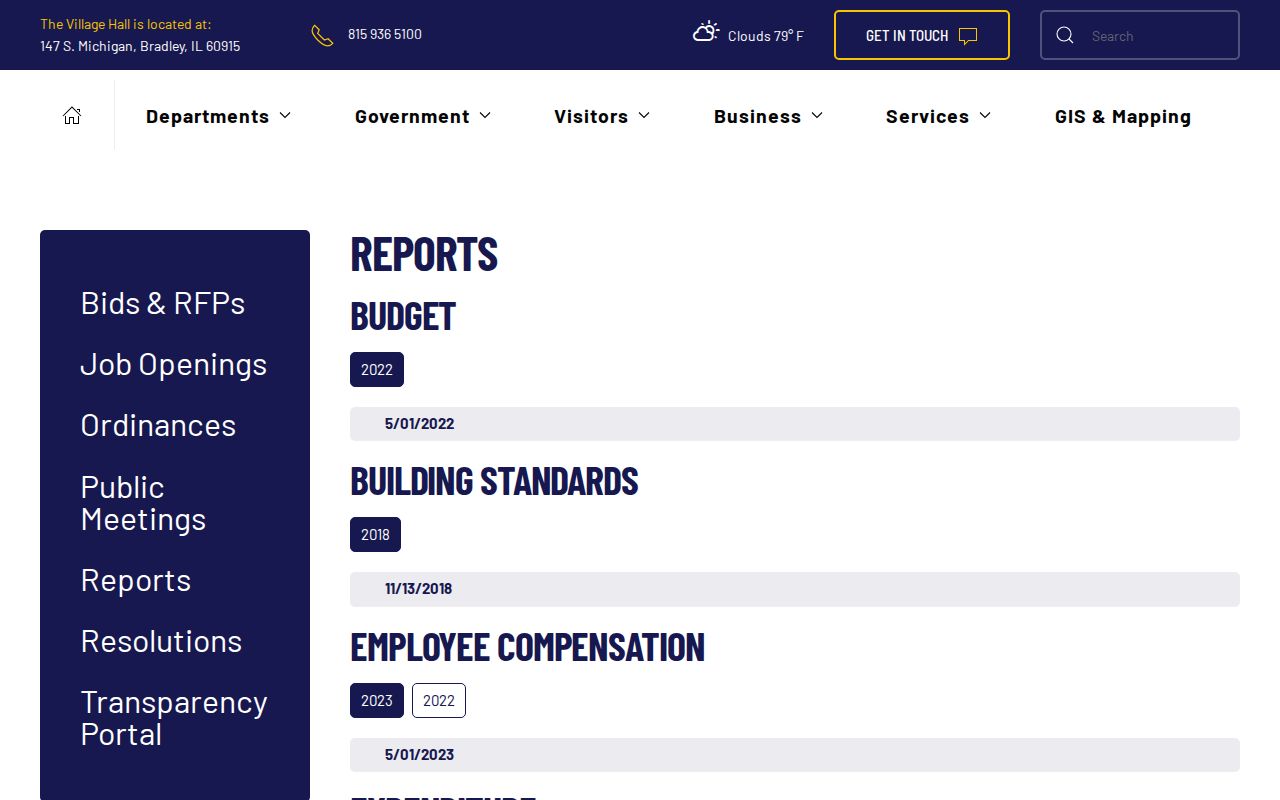Focus the Search input field

point(1140,35)
